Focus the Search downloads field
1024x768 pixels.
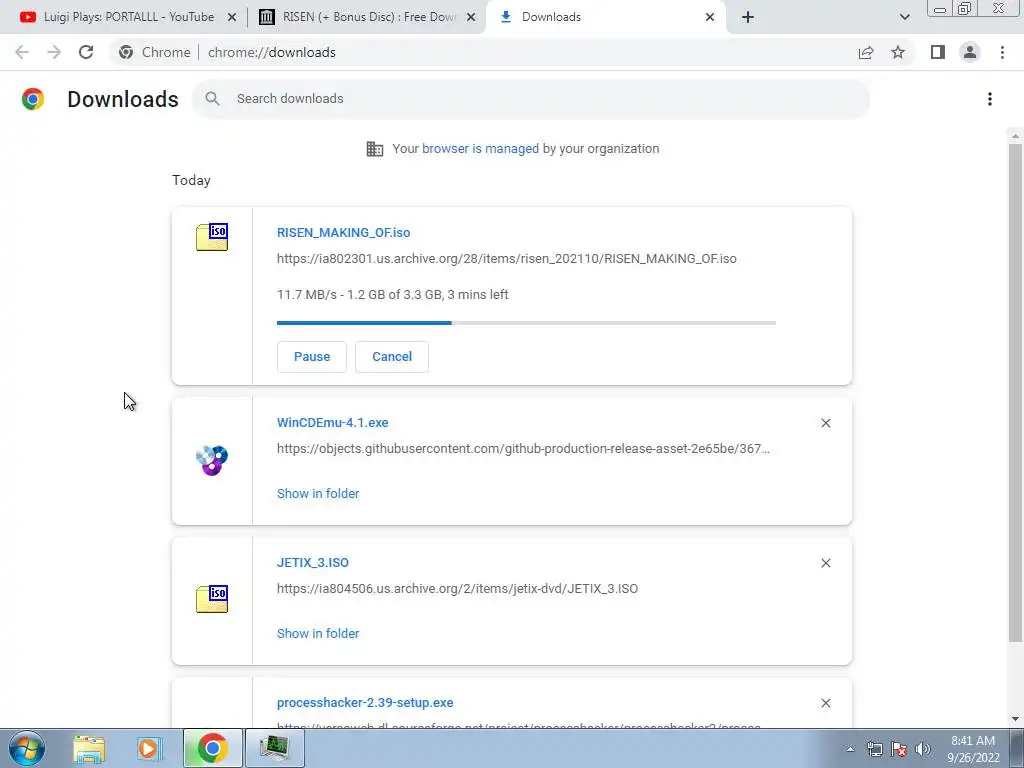[x=531, y=99]
